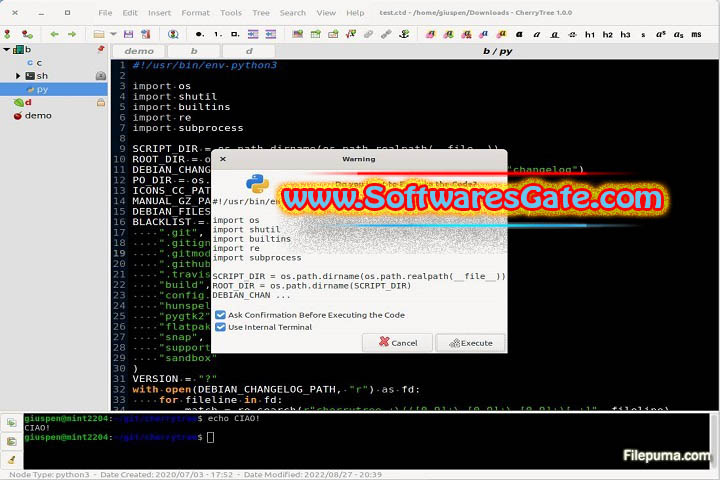The width and height of the screenshot is (720, 480).
Task: Set to-do list formatting
Action: pos(235,34)
